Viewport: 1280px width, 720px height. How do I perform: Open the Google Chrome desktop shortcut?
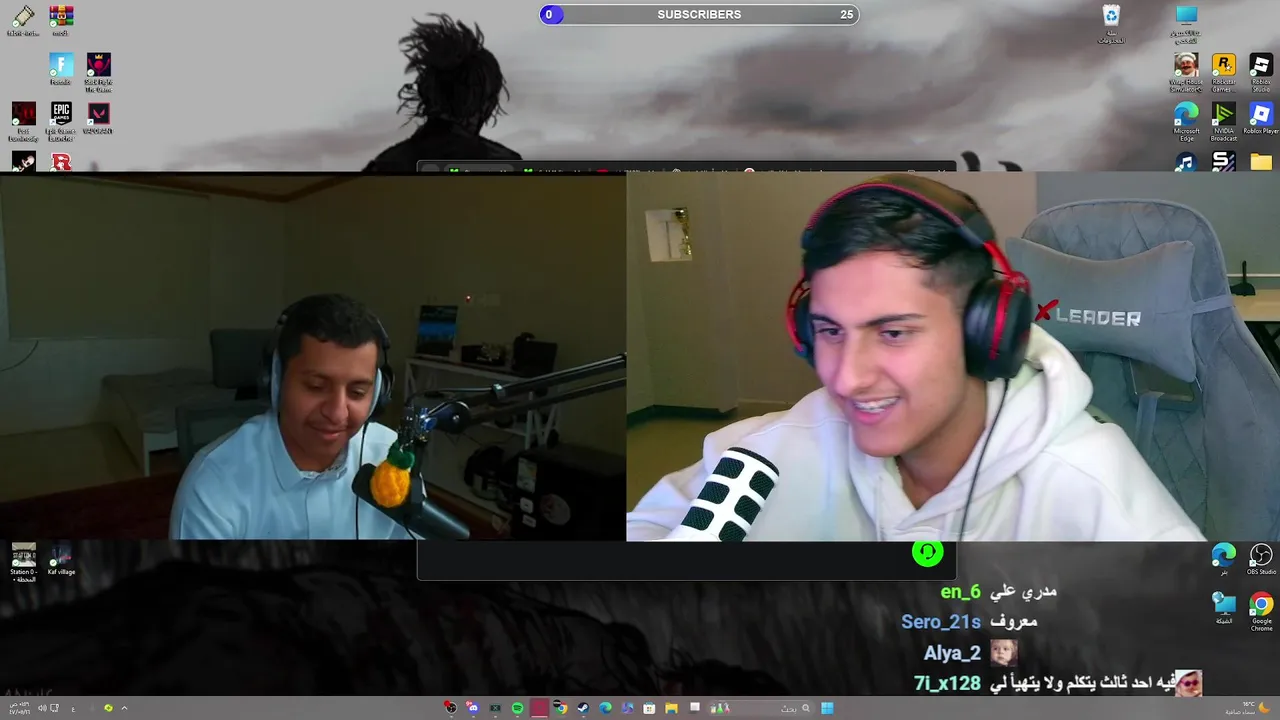[1261, 610]
